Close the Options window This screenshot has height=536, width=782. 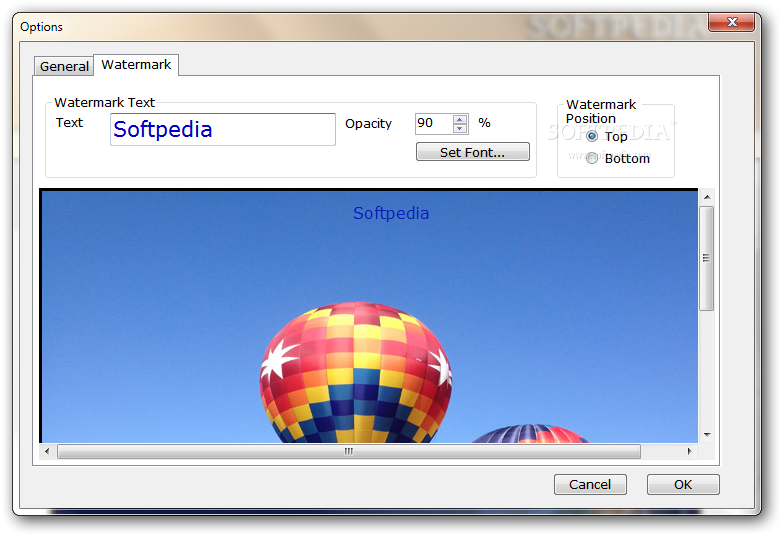point(732,22)
